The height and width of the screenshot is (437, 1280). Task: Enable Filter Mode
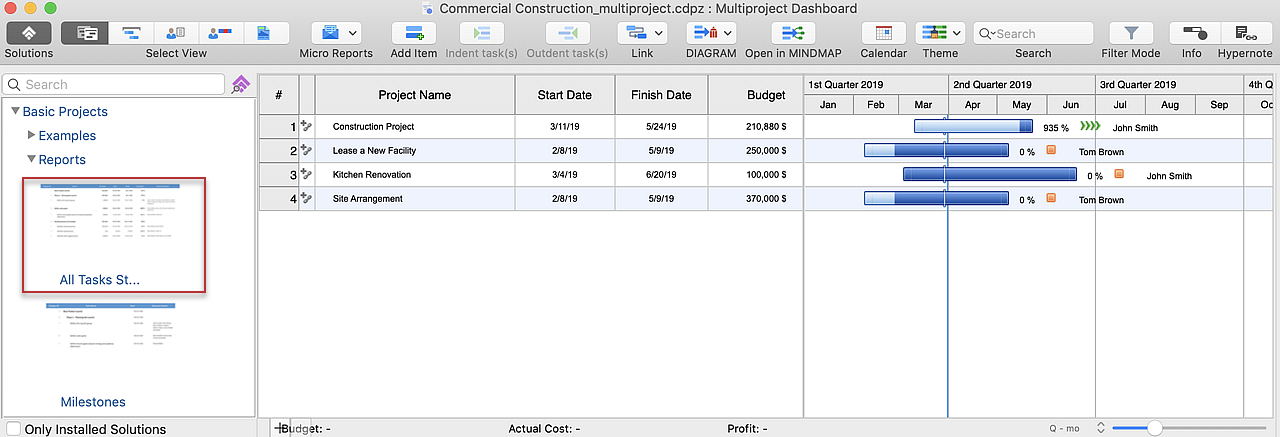1130,33
